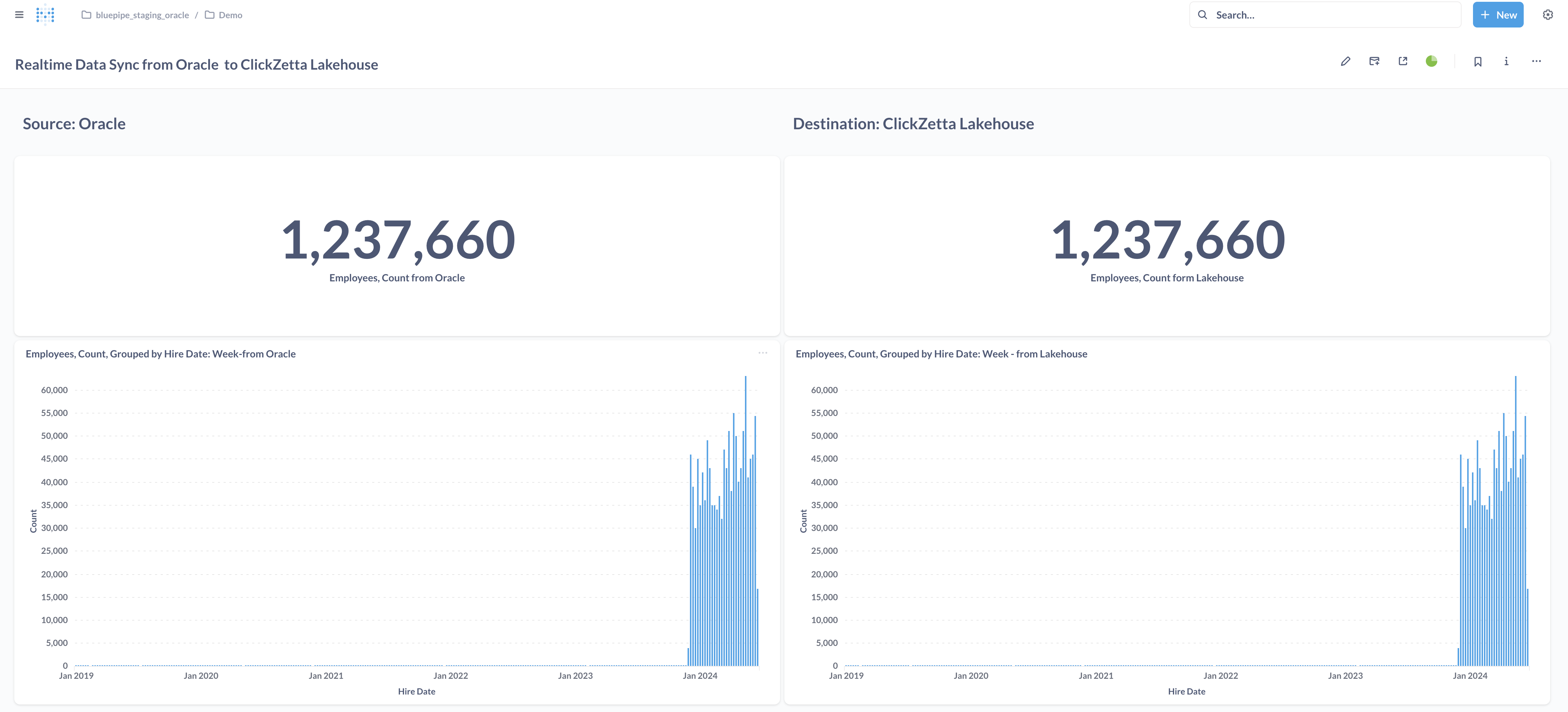Click the green auto-refresh timer icon
This screenshot has height=712, width=1568.
tap(1431, 61)
